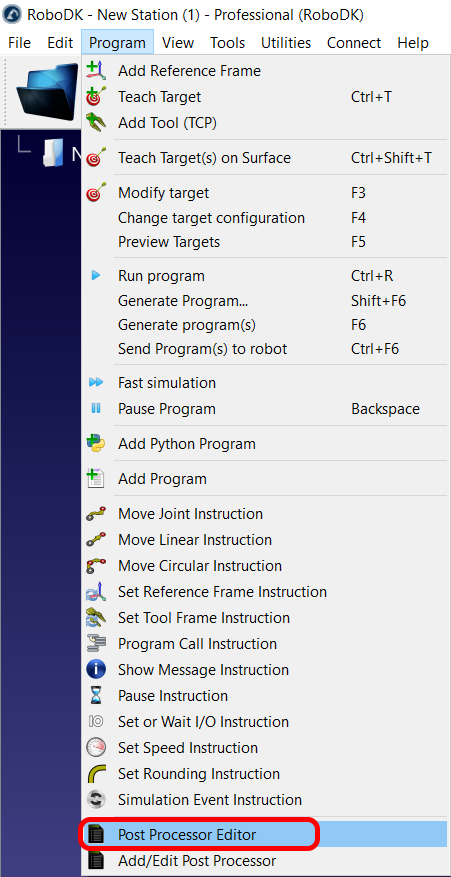This screenshot has height=877, width=451.
Task: Click the Move Linear Instruction icon
Action: click(x=96, y=540)
